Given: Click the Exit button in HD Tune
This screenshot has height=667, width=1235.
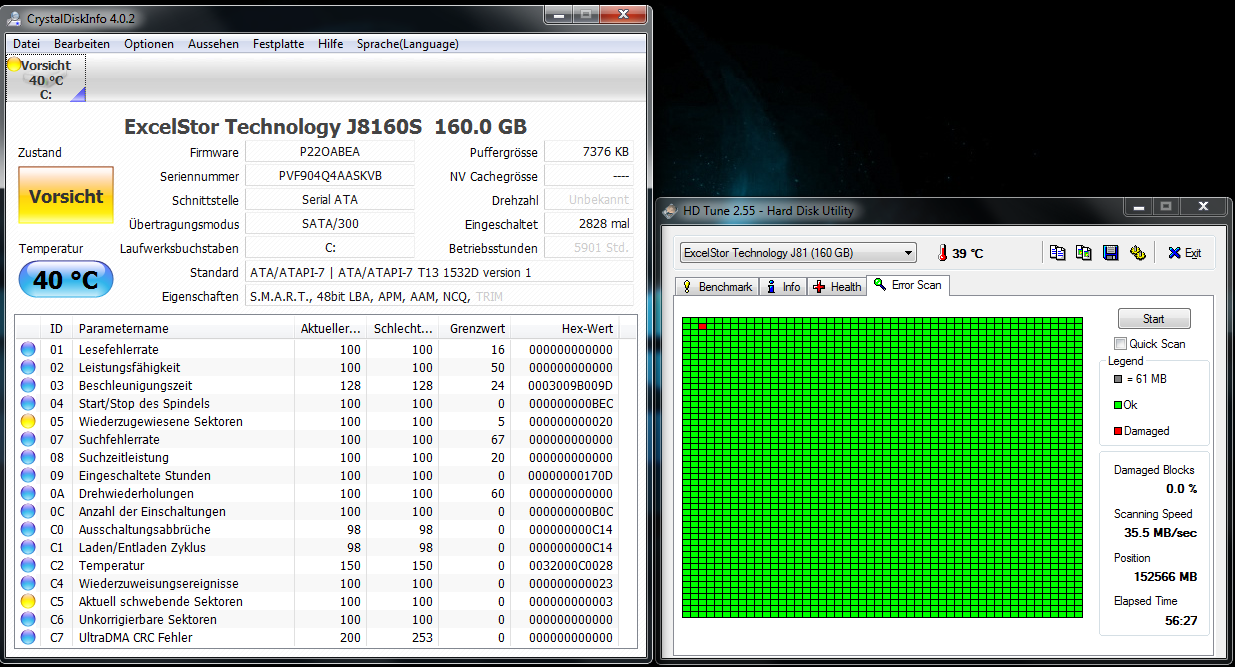Looking at the screenshot, I should (x=1184, y=253).
